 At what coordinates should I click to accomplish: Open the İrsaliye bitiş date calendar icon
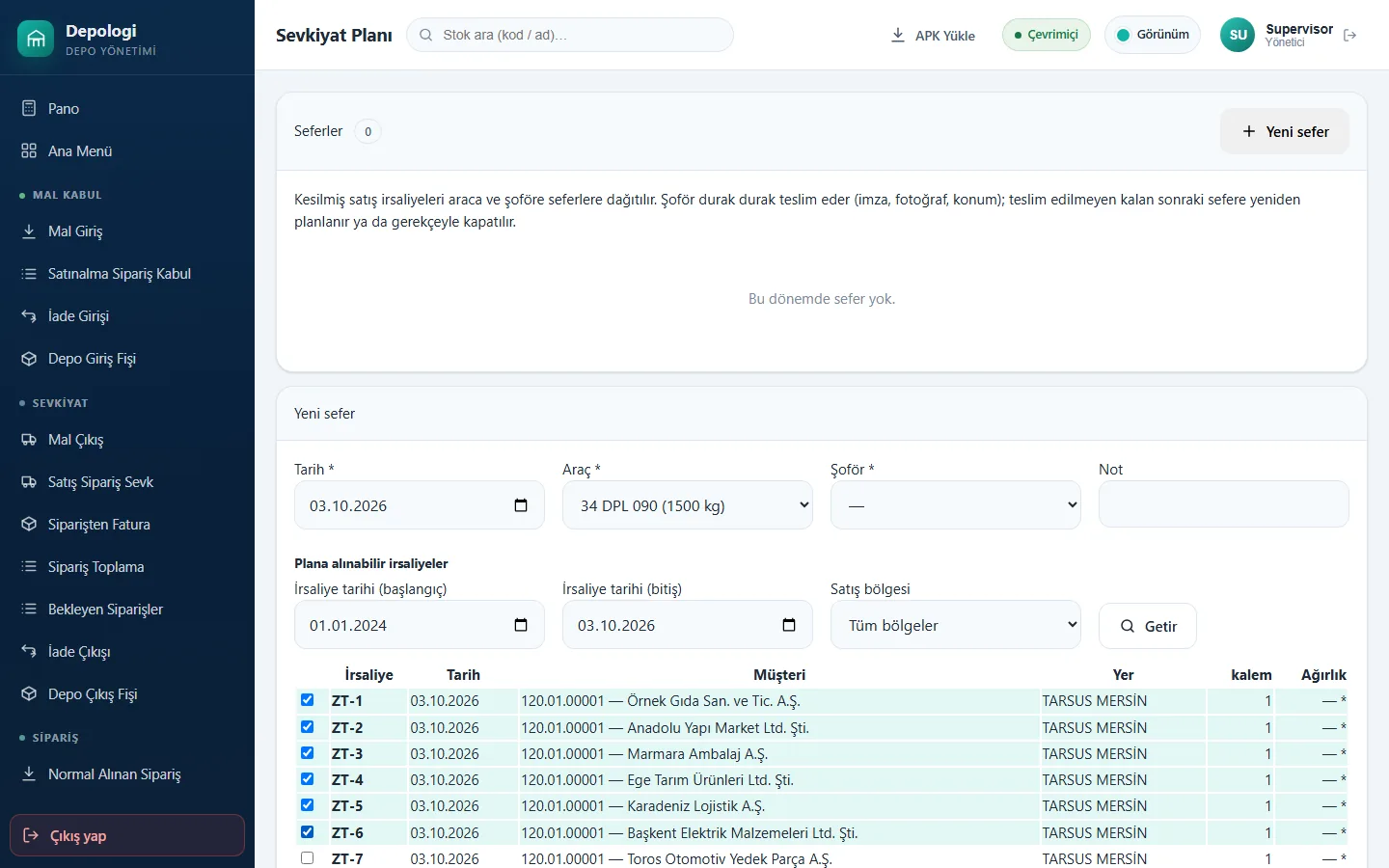pyautogui.click(x=789, y=625)
